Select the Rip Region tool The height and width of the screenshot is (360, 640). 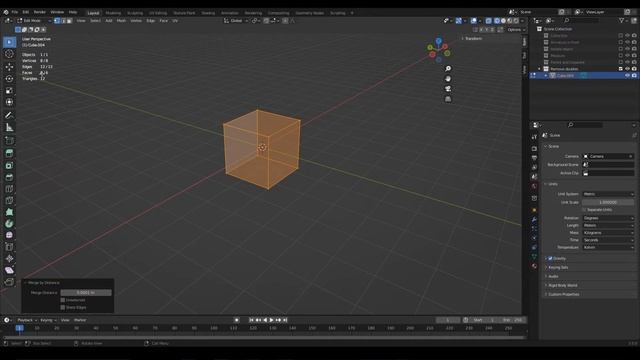pos(9,282)
